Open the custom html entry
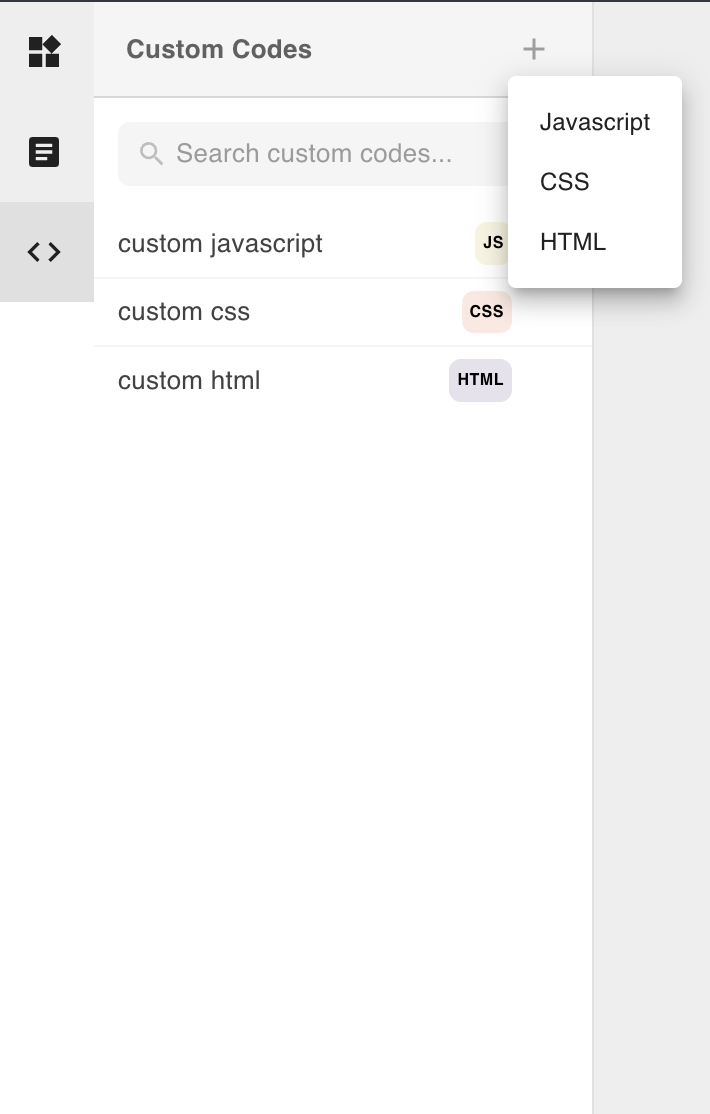 [189, 381]
